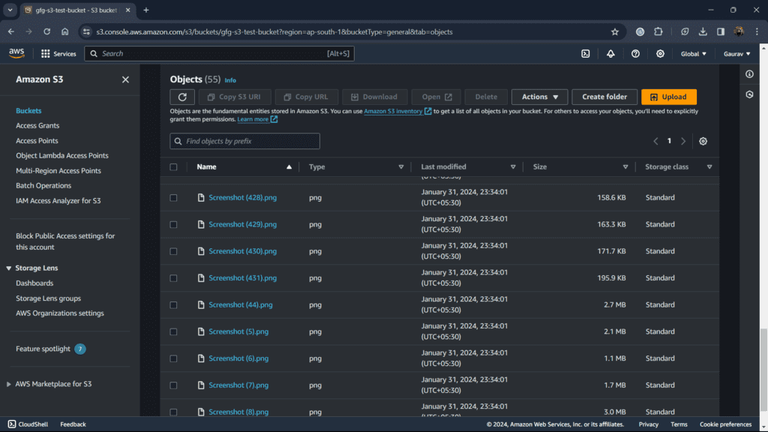768x432 pixels.
Task: Open the Actions dropdown
Action: pyautogui.click(x=539, y=97)
